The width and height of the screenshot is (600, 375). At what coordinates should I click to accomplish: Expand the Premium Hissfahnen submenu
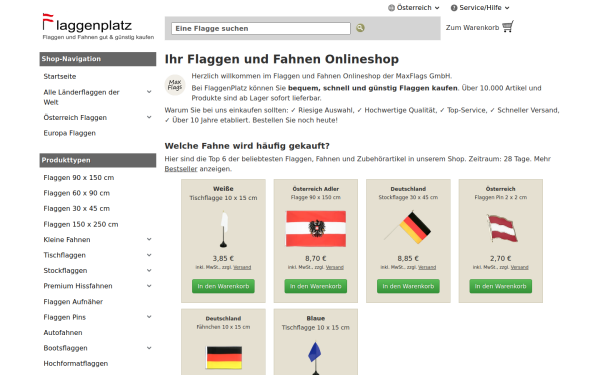click(149, 286)
